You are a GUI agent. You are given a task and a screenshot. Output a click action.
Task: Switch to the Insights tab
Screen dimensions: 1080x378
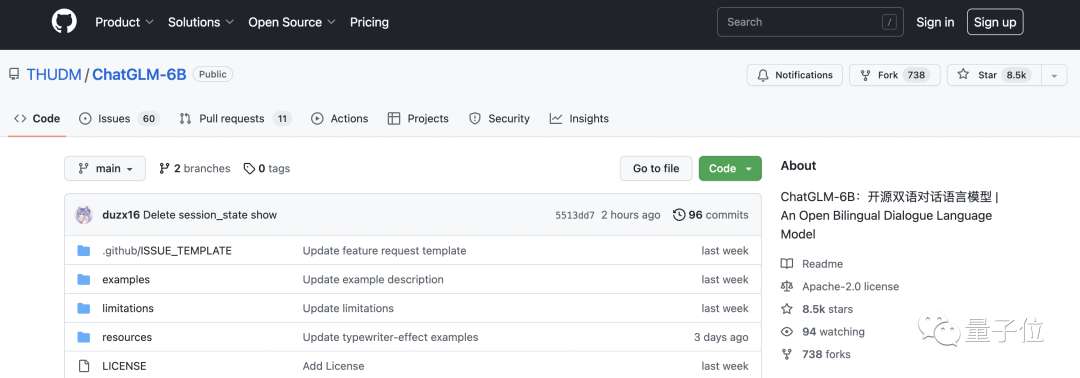point(579,118)
